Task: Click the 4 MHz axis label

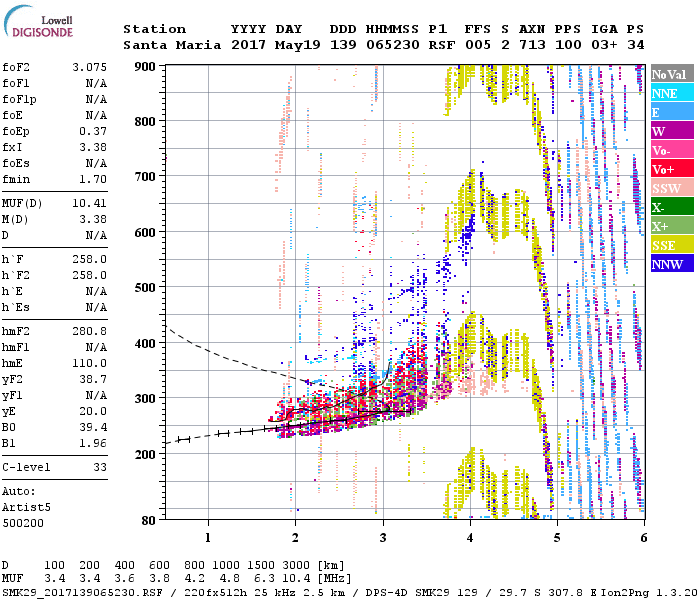Action: click(470, 538)
